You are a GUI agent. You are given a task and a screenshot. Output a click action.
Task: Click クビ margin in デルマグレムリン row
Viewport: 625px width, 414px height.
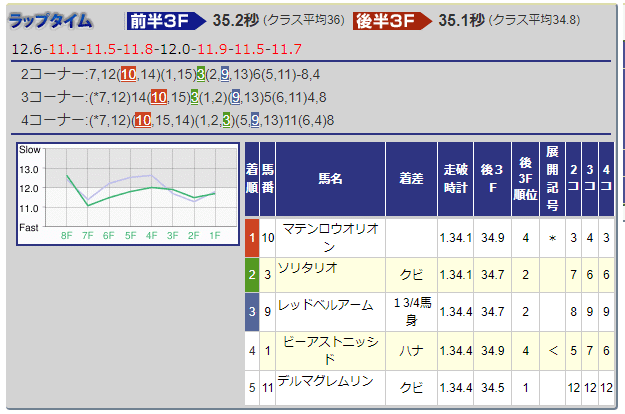click(411, 388)
